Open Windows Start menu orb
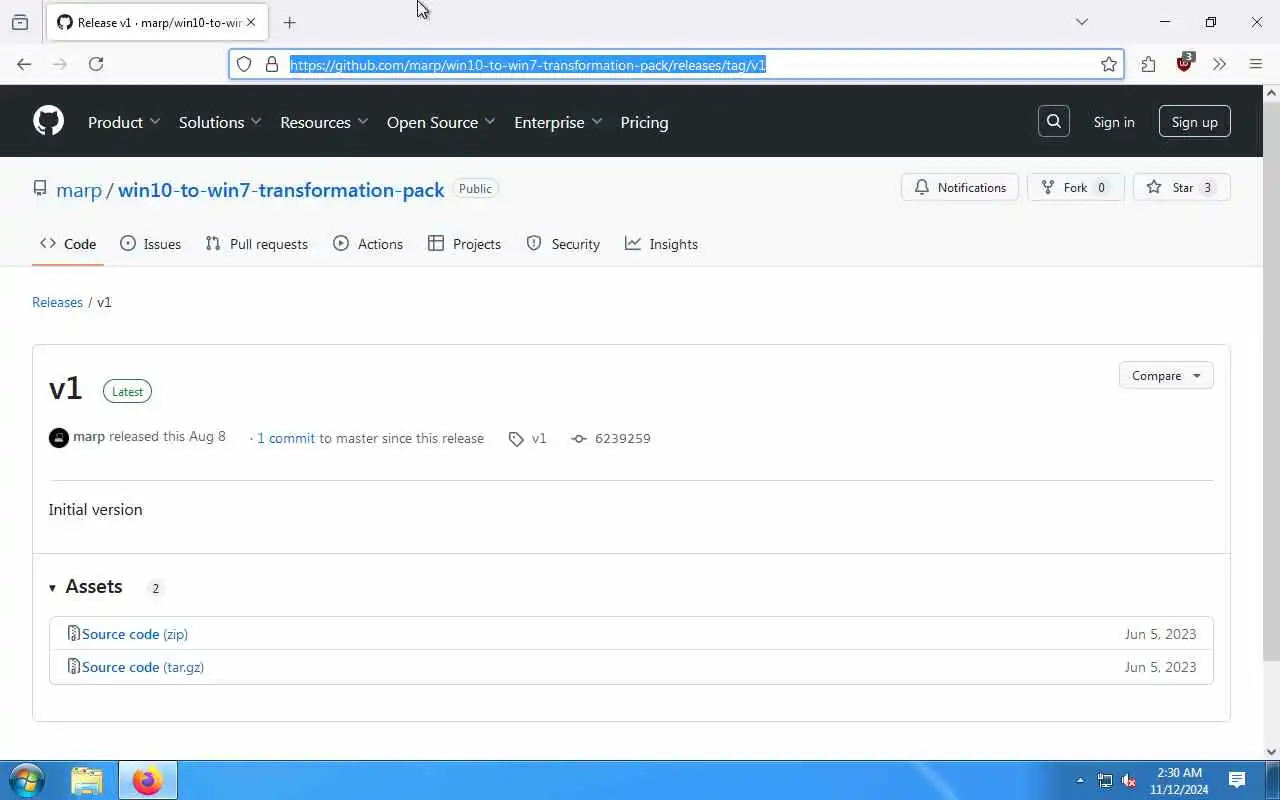This screenshot has height=800, width=1280. [x=26, y=780]
